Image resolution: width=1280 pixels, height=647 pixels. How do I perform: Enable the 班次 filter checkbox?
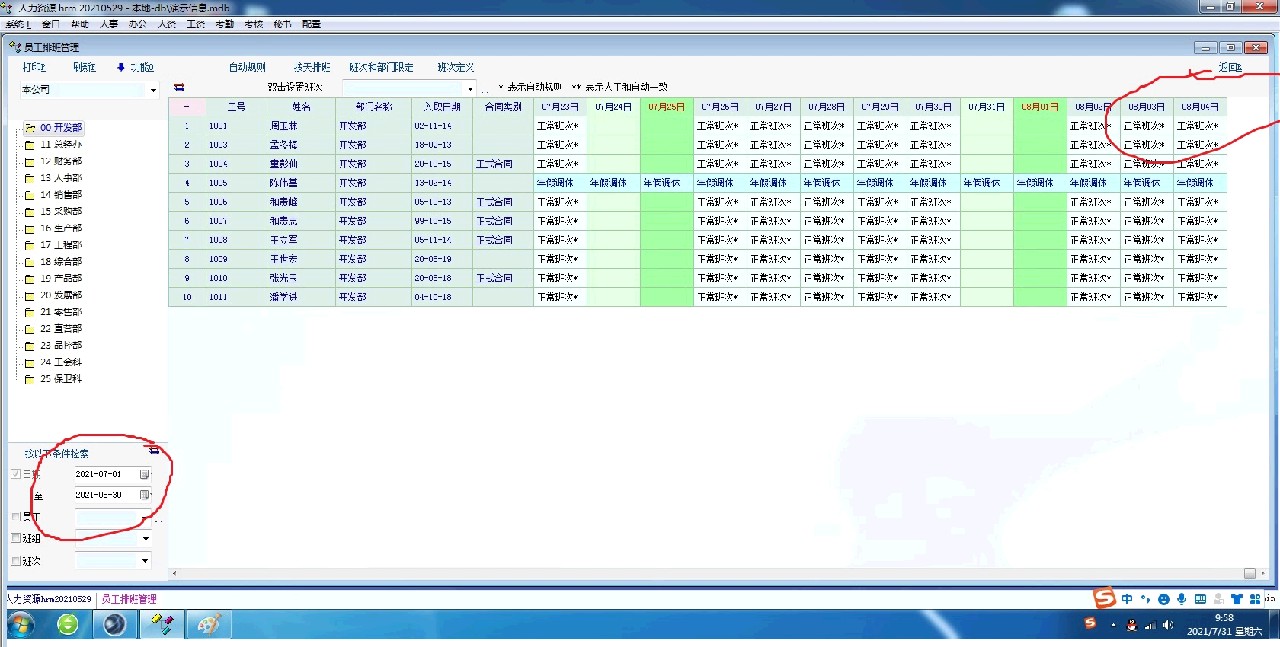click(x=15, y=561)
